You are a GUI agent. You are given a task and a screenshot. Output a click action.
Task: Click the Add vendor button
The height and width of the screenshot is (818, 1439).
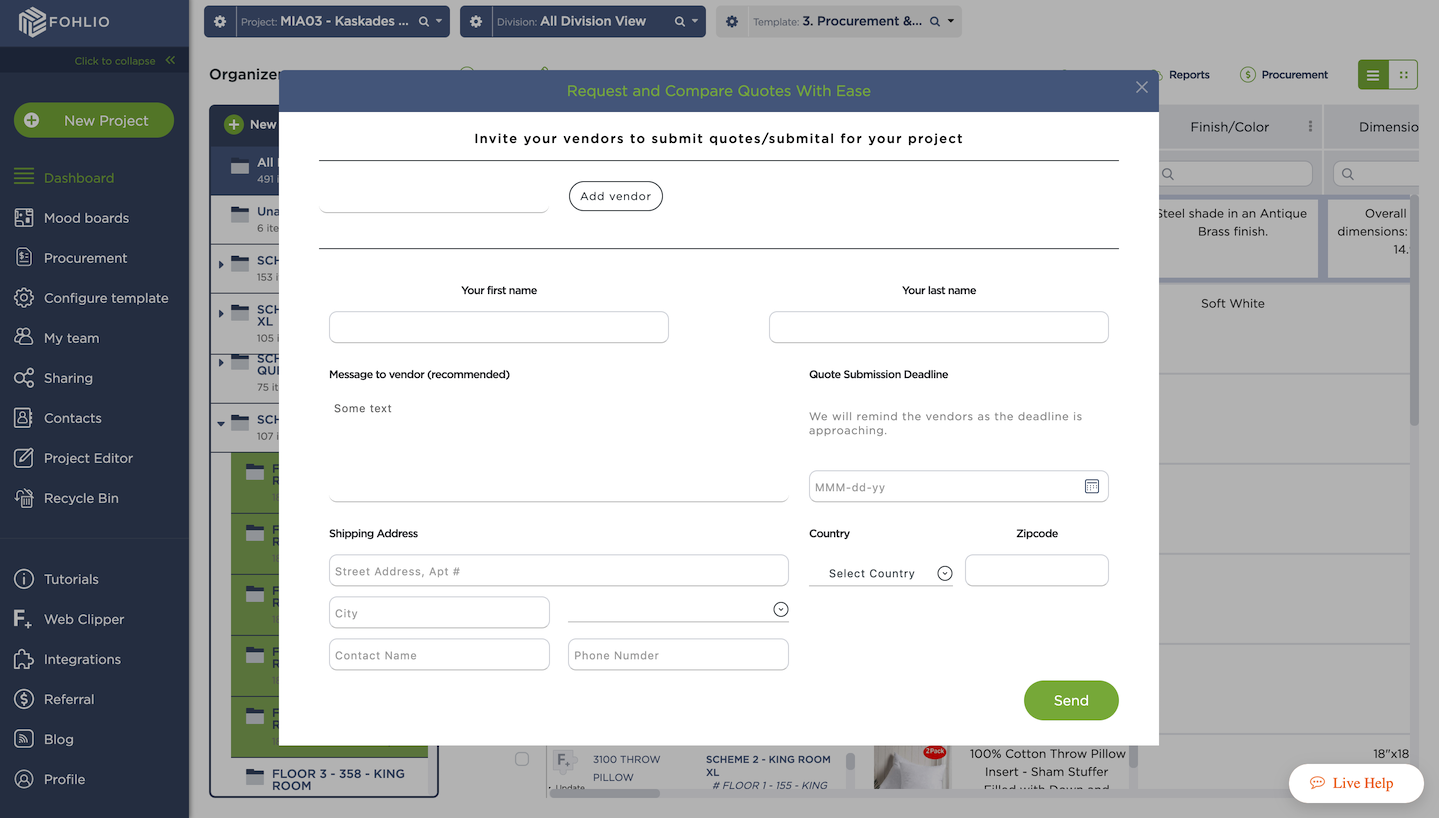[x=616, y=196]
